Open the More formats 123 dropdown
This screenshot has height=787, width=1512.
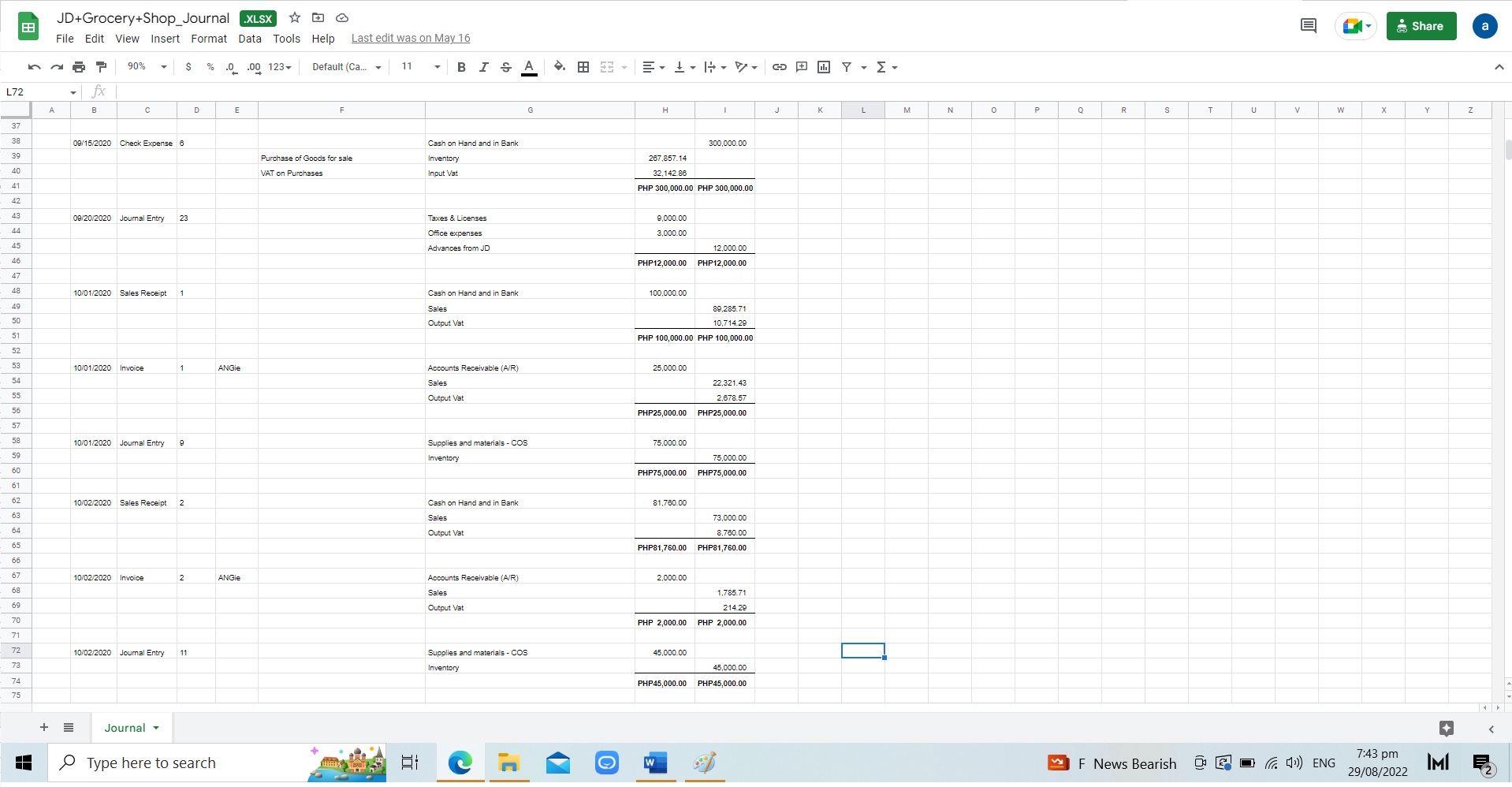point(280,67)
